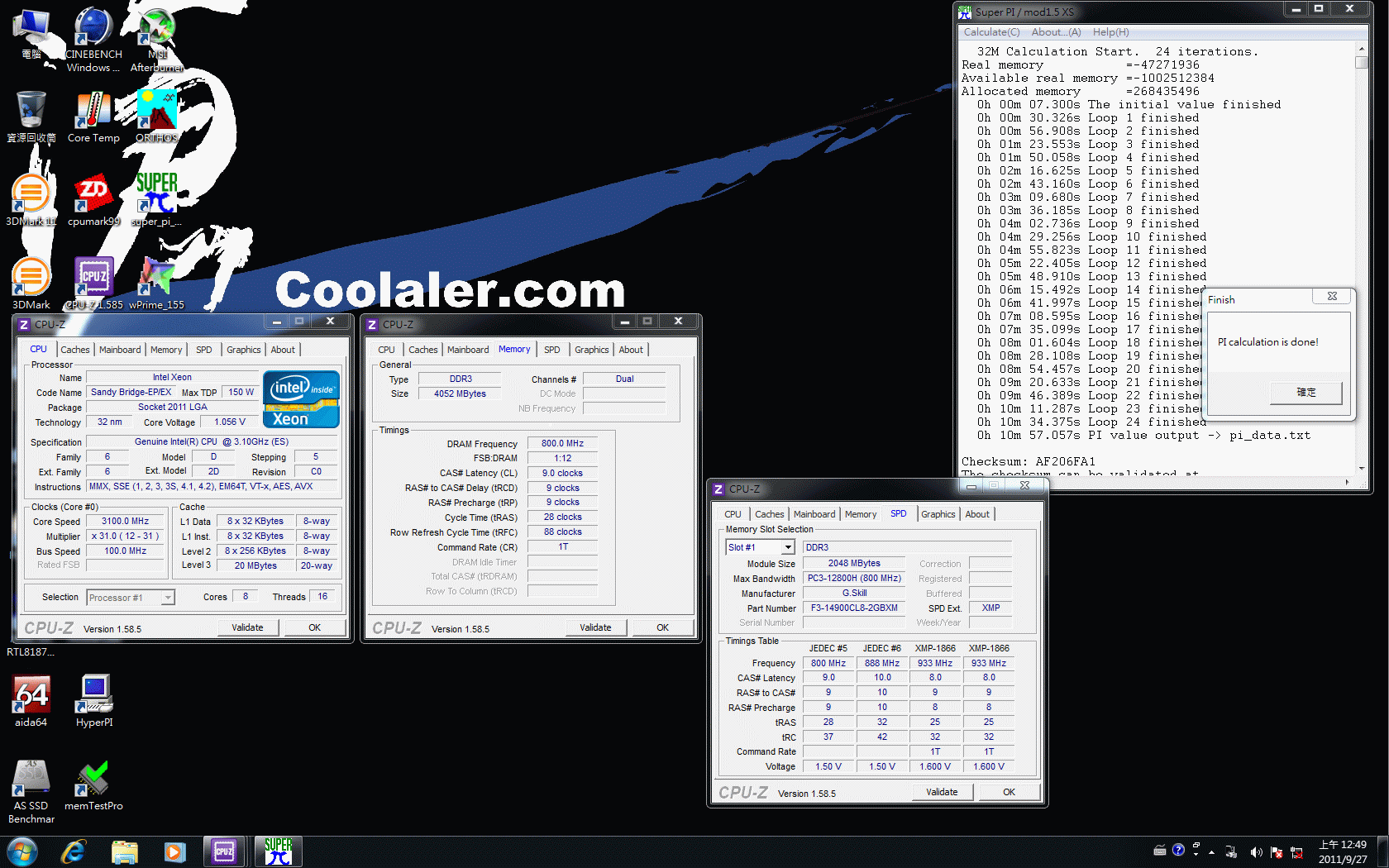Select the CPU-Z taskbar button

click(x=225, y=851)
